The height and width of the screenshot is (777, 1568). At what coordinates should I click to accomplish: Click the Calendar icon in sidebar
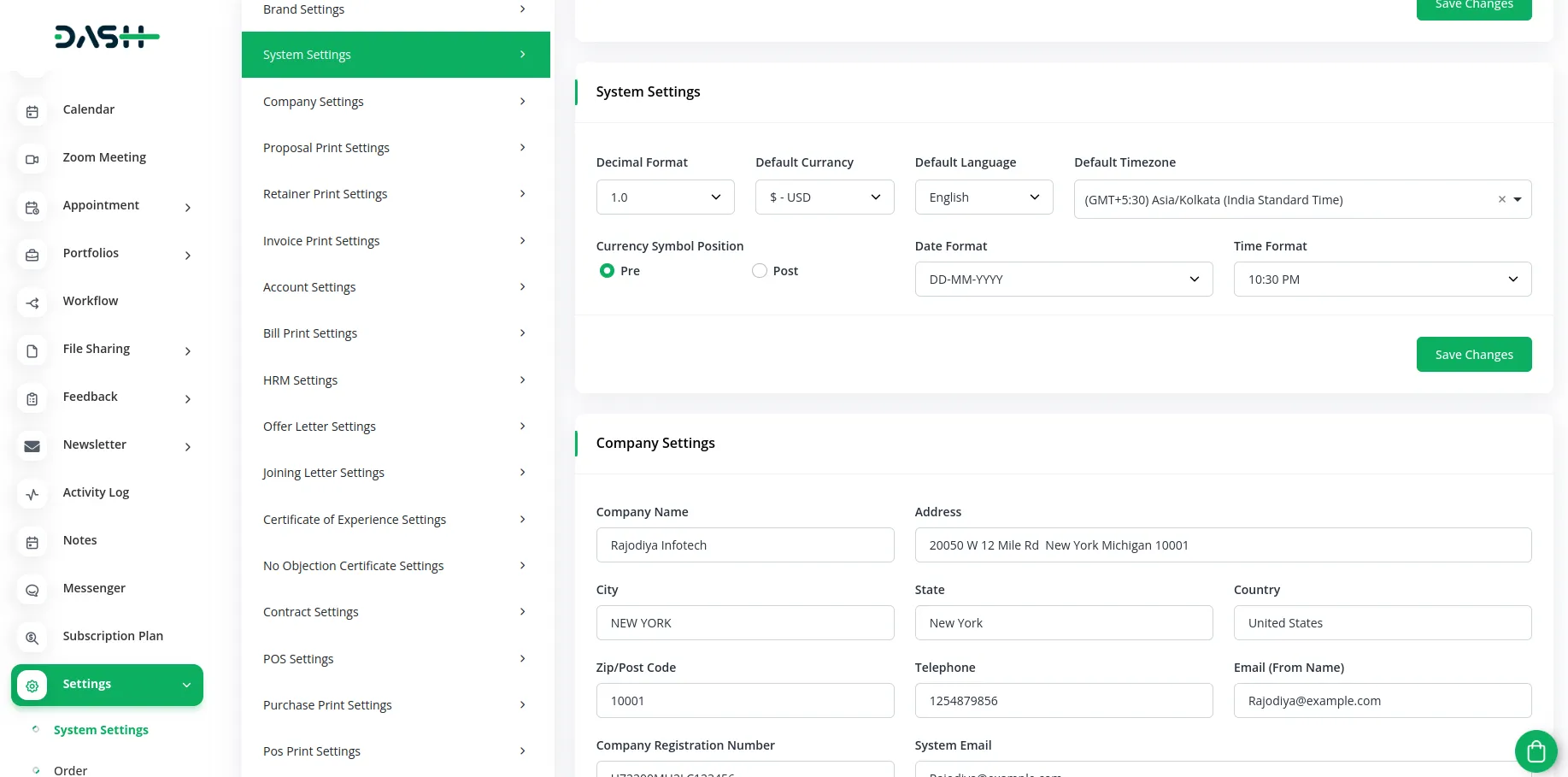pyautogui.click(x=32, y=111)
